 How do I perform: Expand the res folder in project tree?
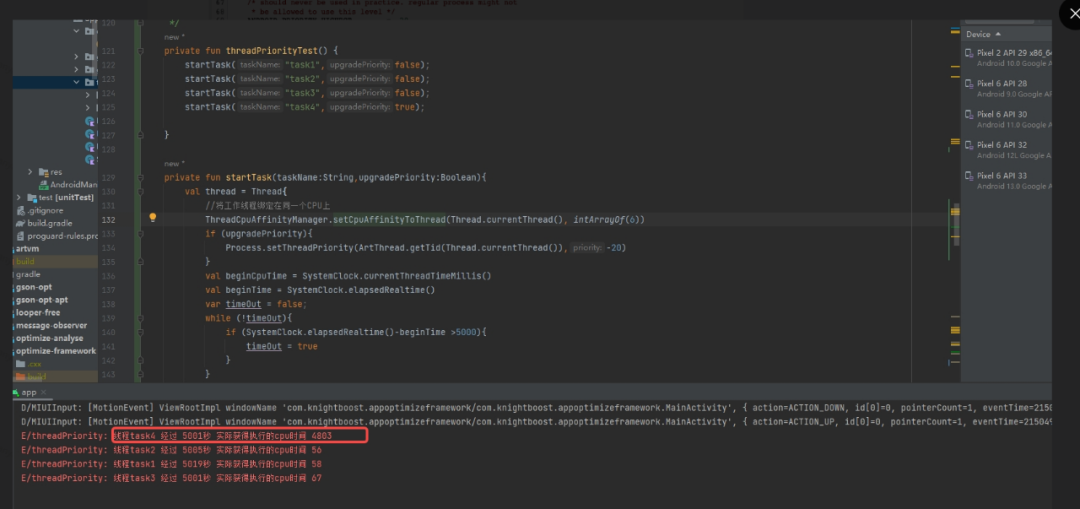click(31, 172)
